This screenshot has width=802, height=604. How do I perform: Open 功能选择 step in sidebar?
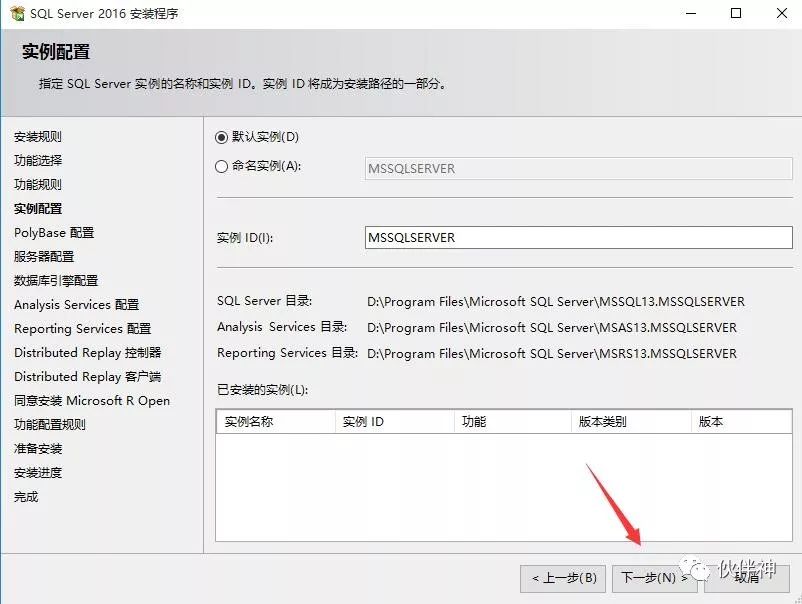click(x=38, y=161)
